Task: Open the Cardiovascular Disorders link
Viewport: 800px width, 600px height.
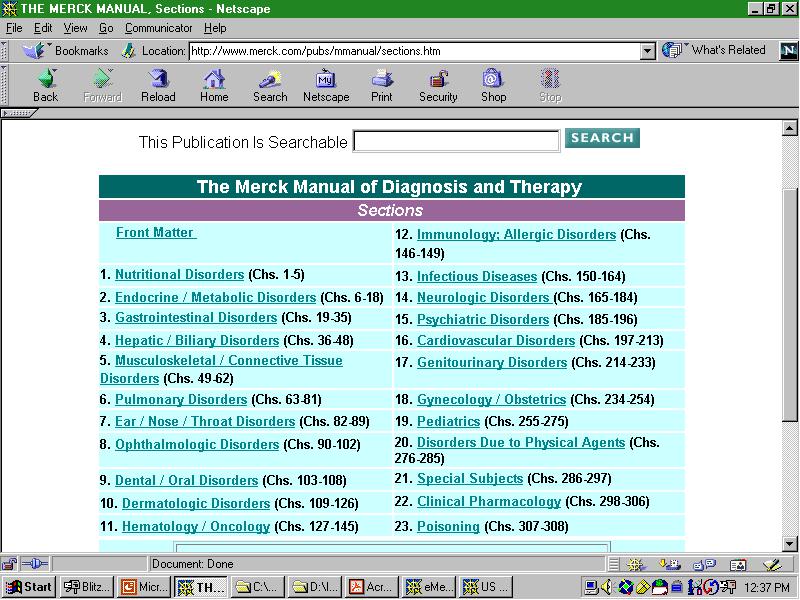Action: [496, 340]
